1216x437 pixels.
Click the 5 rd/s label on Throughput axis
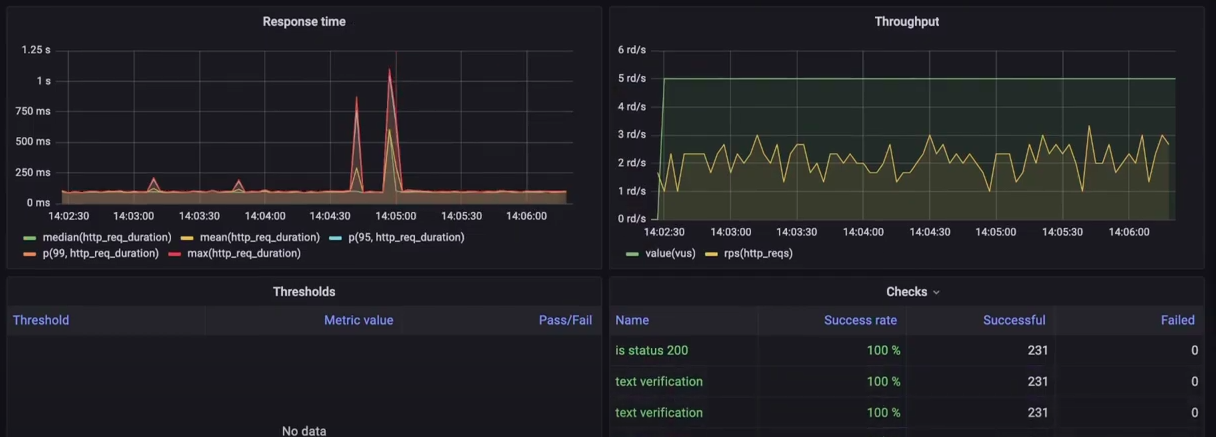[632, 78]
